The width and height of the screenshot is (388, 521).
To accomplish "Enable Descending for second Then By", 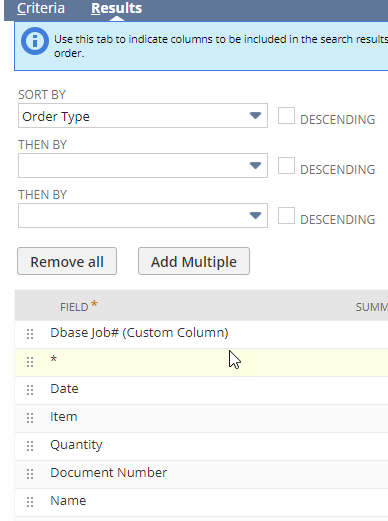I will (x=286, y=216).
